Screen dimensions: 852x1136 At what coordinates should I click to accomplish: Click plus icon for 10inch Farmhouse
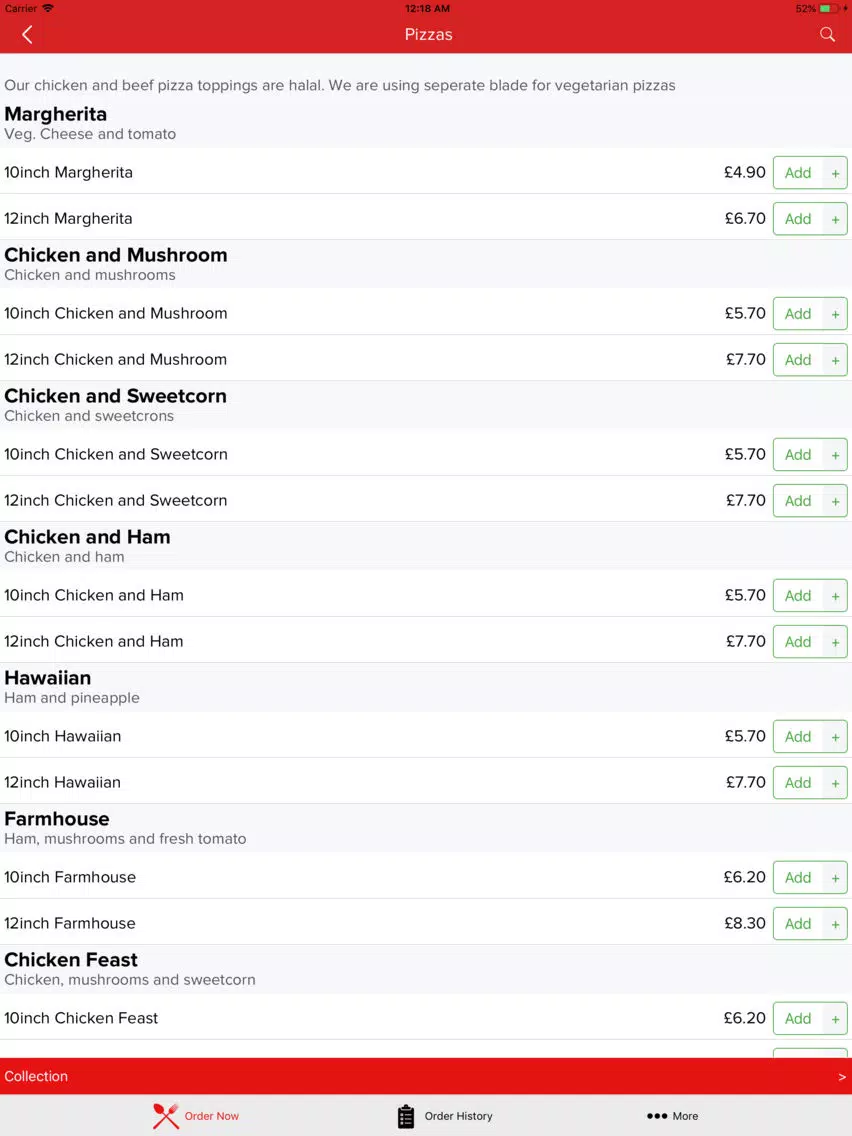coord(835,878)
